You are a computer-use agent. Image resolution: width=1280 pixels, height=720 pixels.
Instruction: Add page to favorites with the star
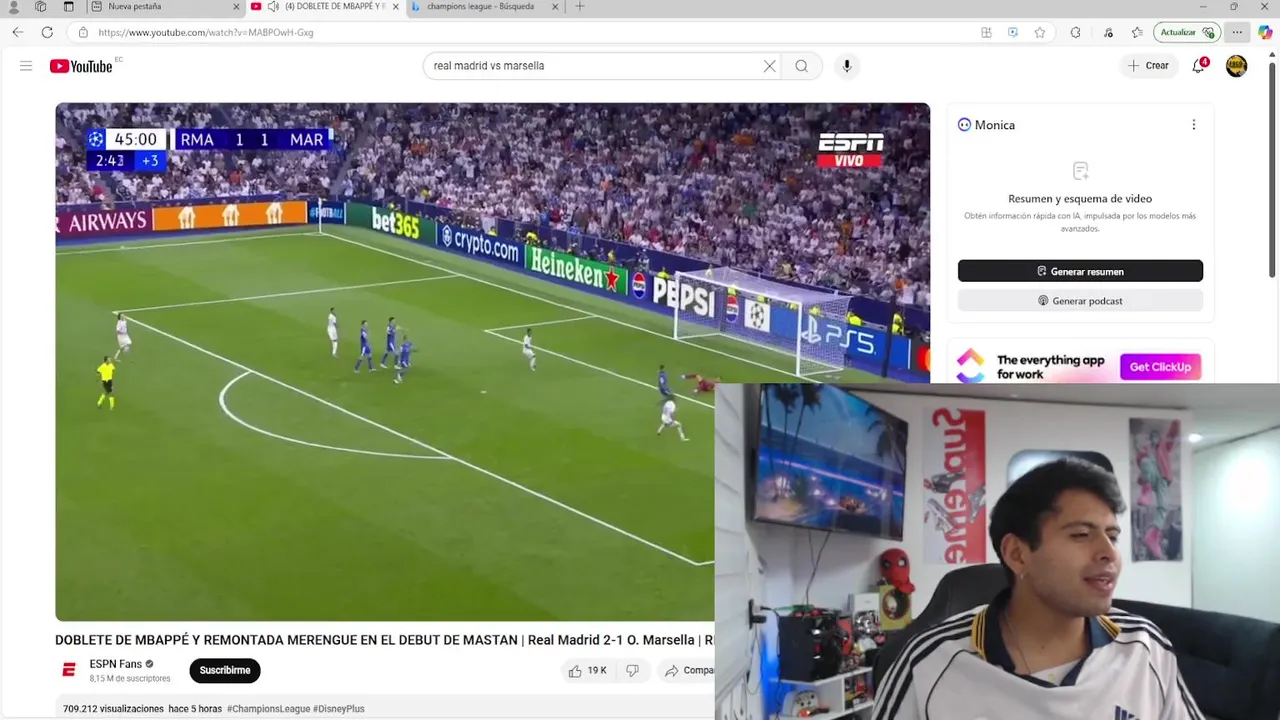point(1040,32)
